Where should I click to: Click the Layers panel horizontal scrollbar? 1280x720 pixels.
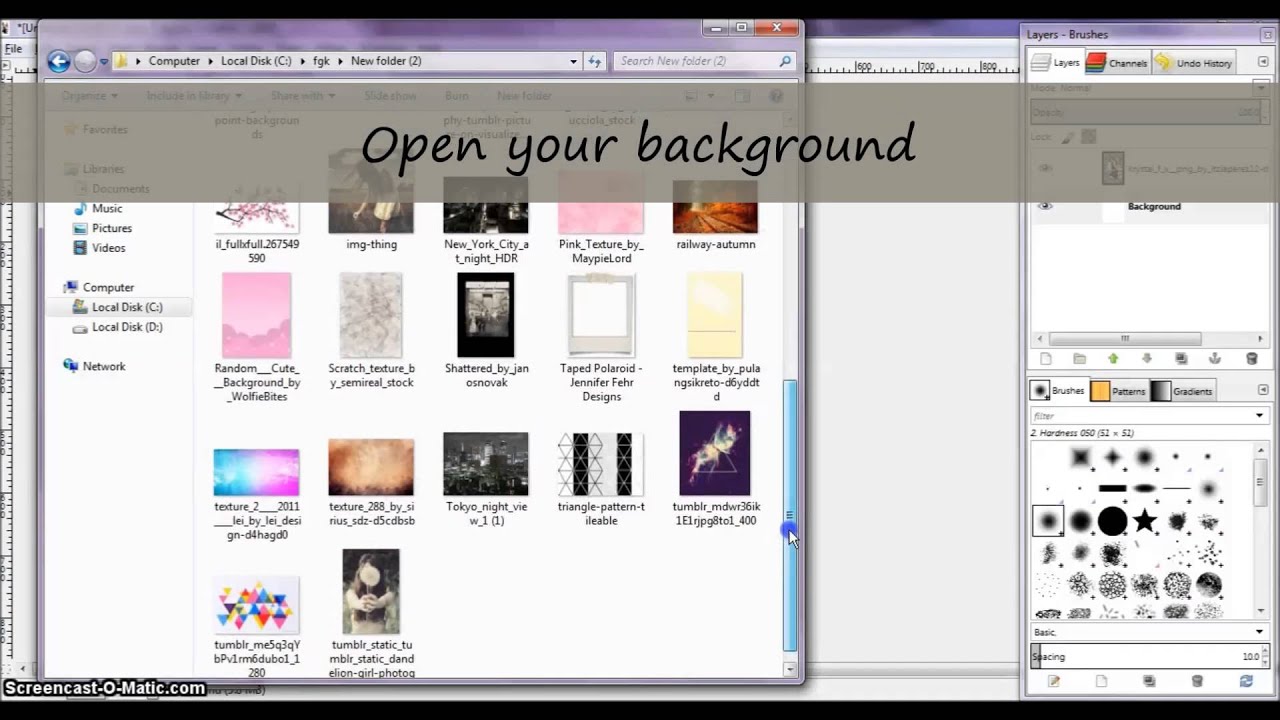point(1124,339)
